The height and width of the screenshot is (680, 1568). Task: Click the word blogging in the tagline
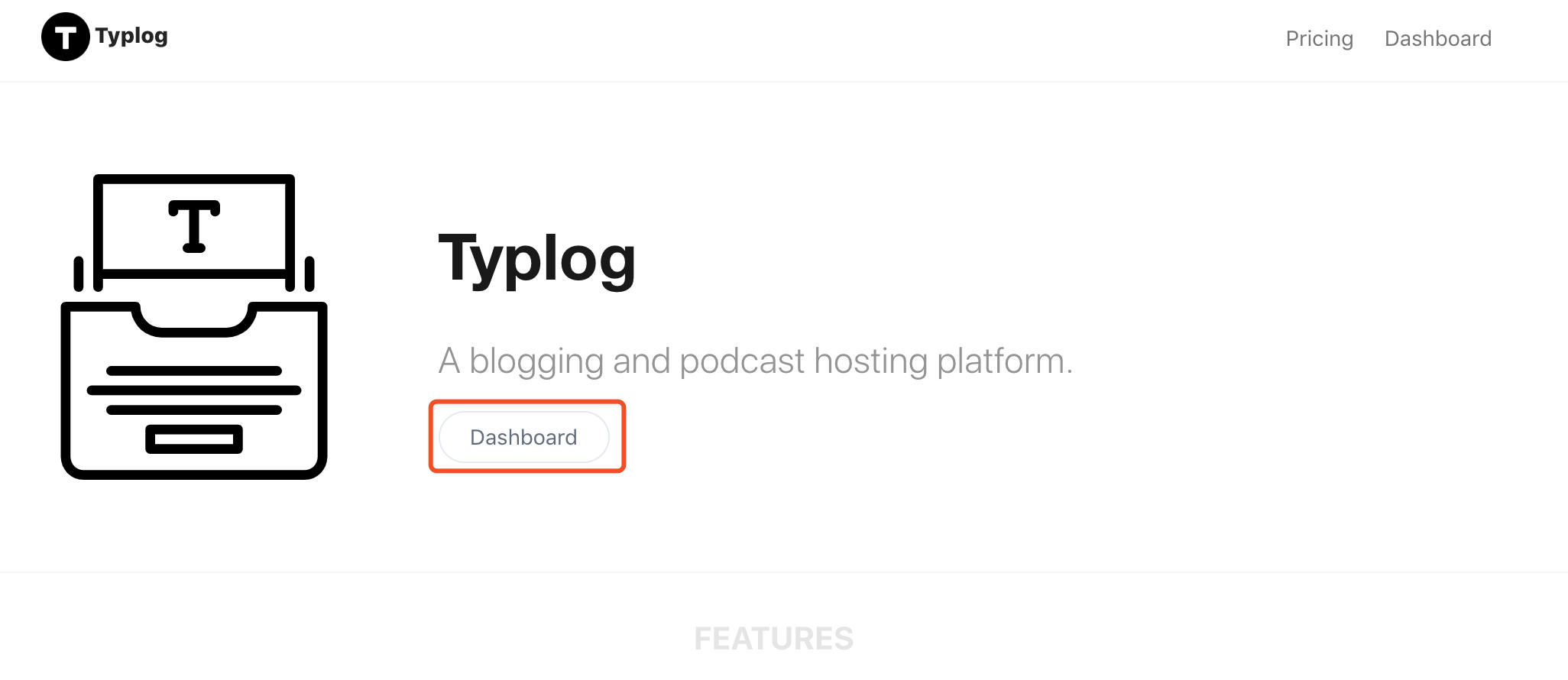(x=536, y=361)
